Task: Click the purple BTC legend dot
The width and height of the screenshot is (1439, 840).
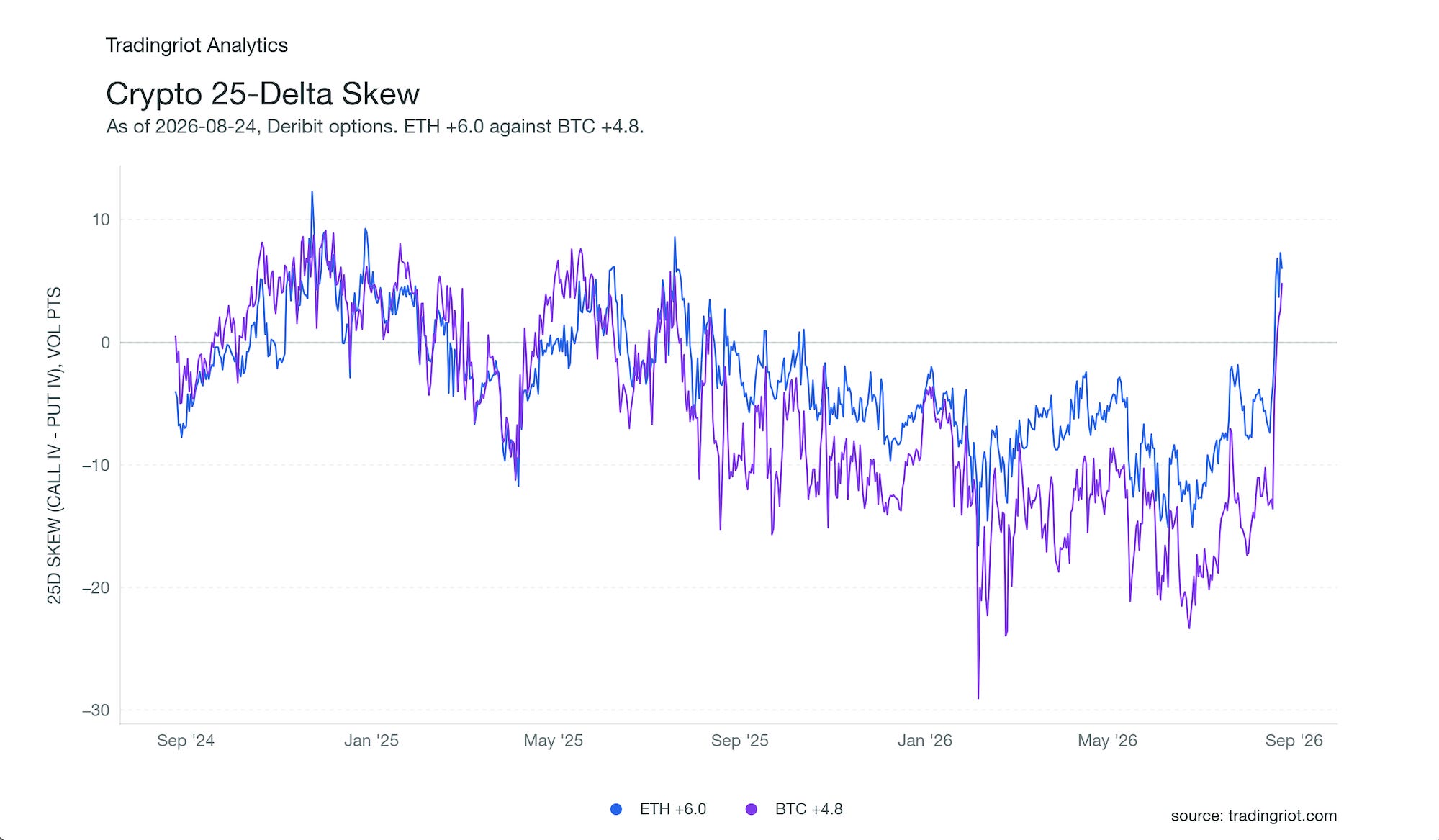Action: 752,809
